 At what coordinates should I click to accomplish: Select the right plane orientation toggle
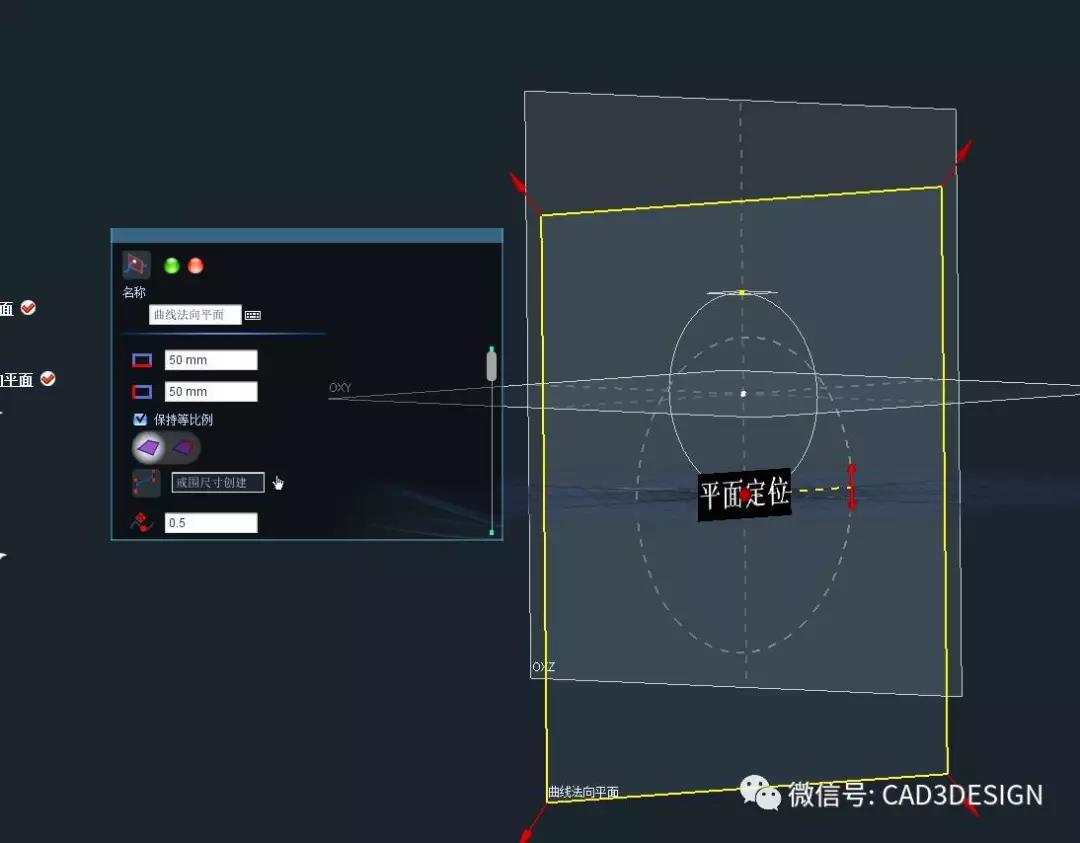coord(183,448)
